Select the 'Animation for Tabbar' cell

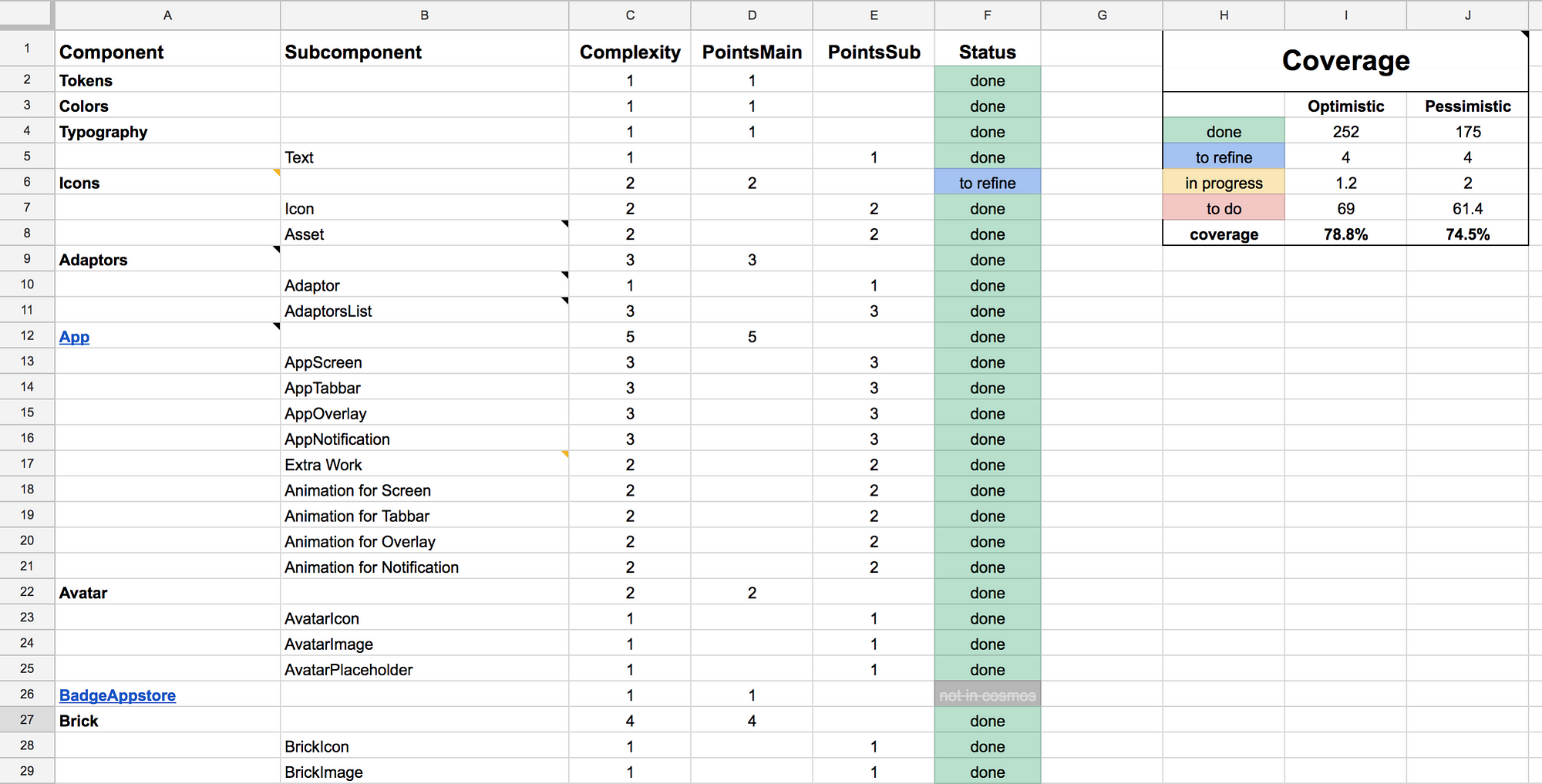coord(425,515)
